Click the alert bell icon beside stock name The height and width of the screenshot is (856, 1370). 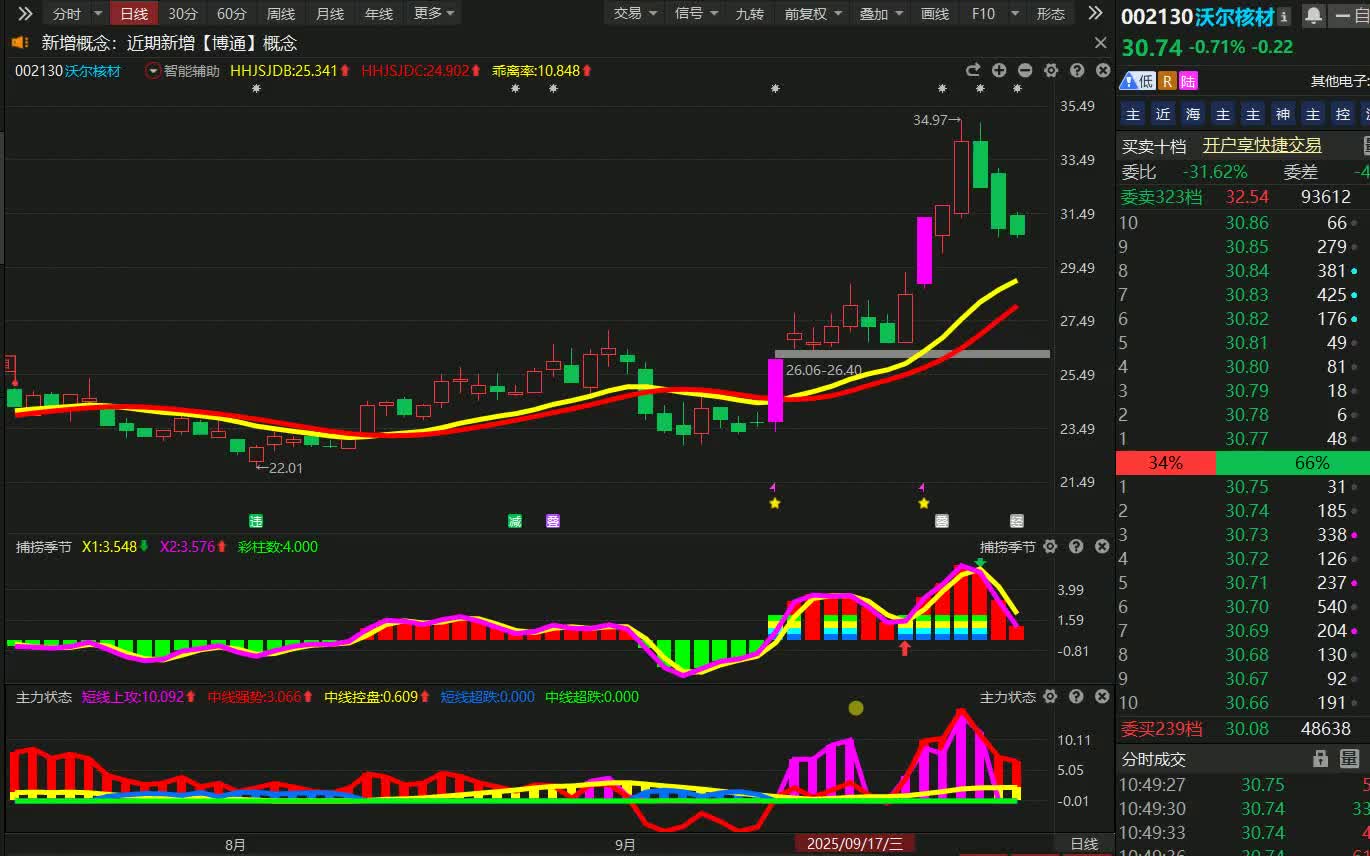tap(1313, 15)
